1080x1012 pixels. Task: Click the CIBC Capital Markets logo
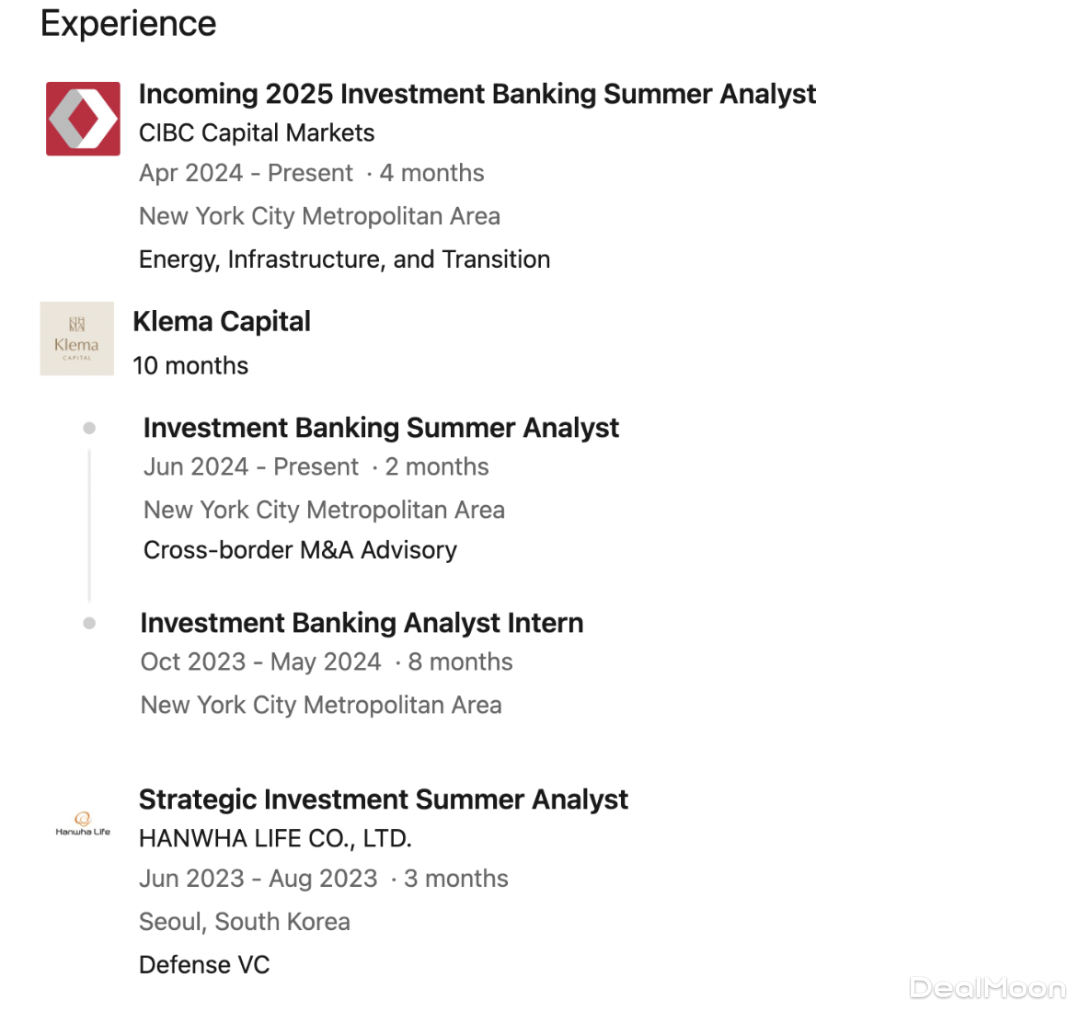[x=83, y=119]
